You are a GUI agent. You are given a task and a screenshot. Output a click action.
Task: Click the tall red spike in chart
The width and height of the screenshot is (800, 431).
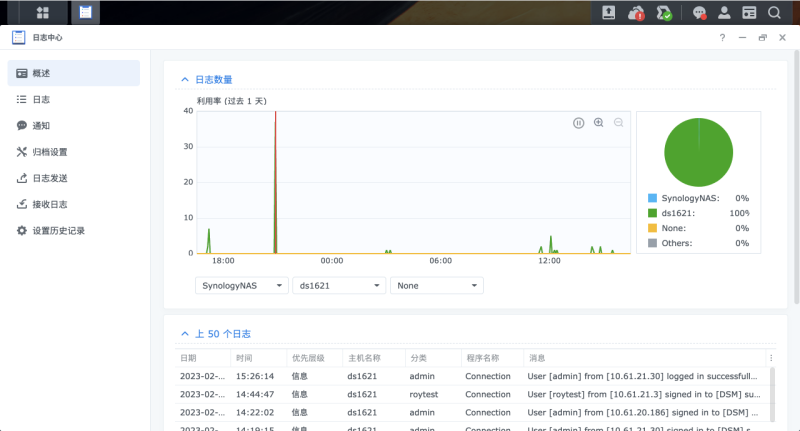[276, 182]
